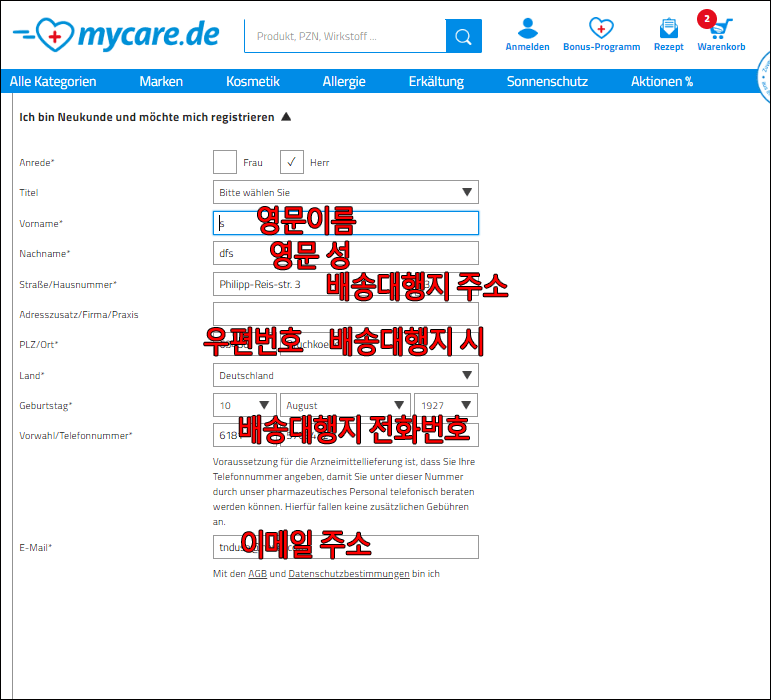Click the Anmelden label link
771x700 pixels.
[528, 47]
